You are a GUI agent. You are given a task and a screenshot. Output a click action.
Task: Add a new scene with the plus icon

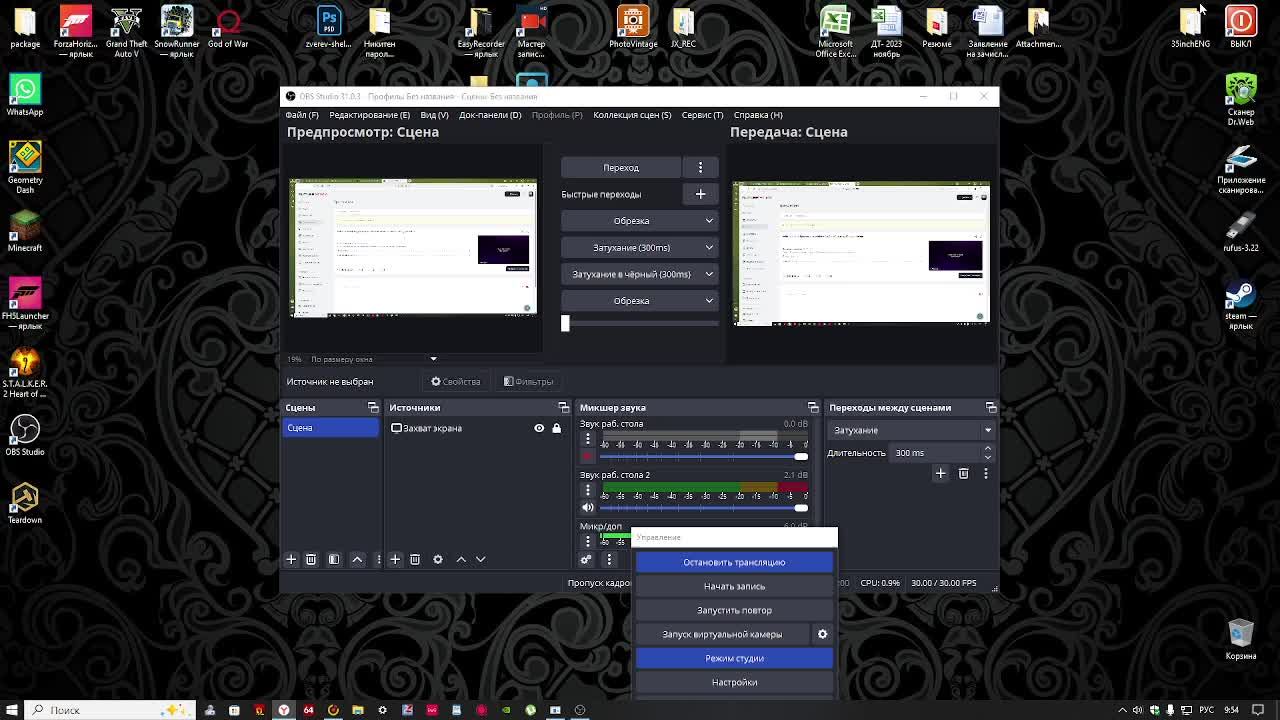291,559
